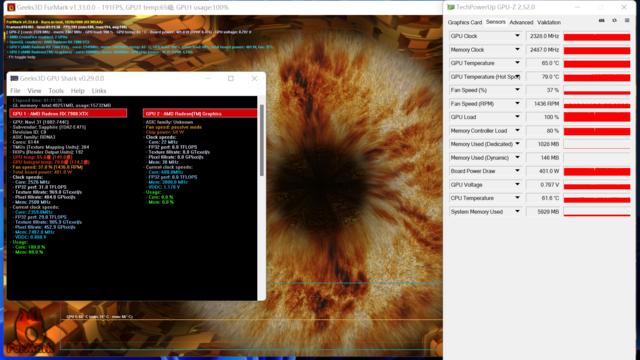The height and width of the screenshot is (360, 640).
Task: Open the Links menu in GPU Shark
Action: (99, 91)
